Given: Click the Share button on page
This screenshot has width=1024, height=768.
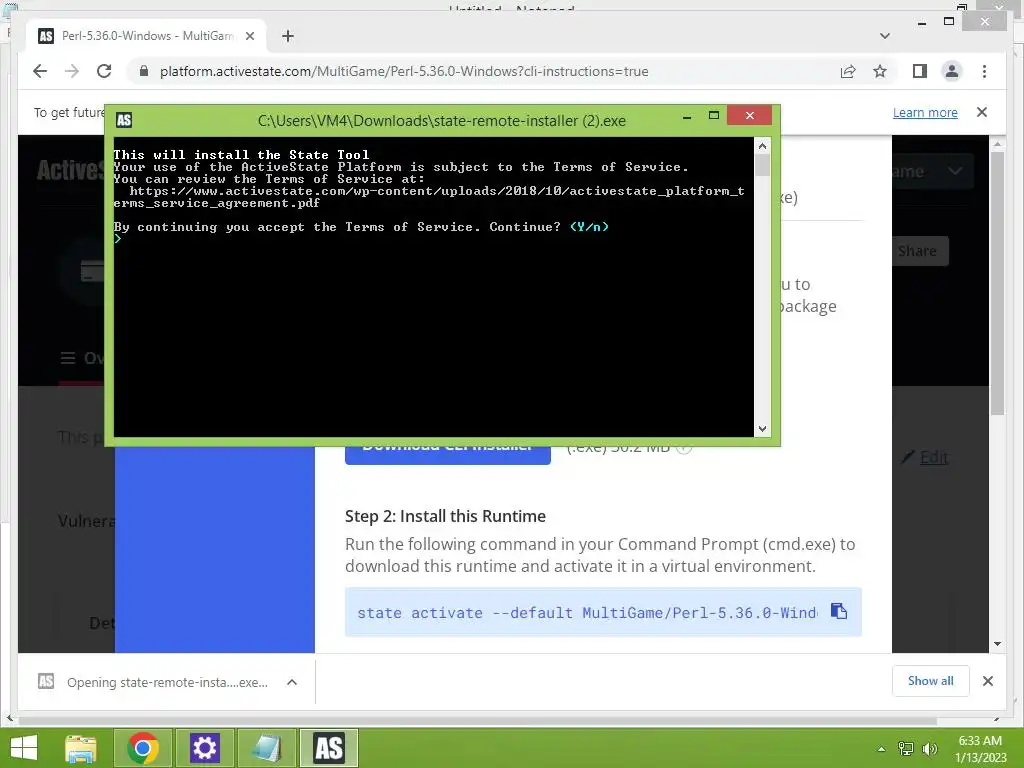Looking at the screenshot, I should (x=920, y=251).
